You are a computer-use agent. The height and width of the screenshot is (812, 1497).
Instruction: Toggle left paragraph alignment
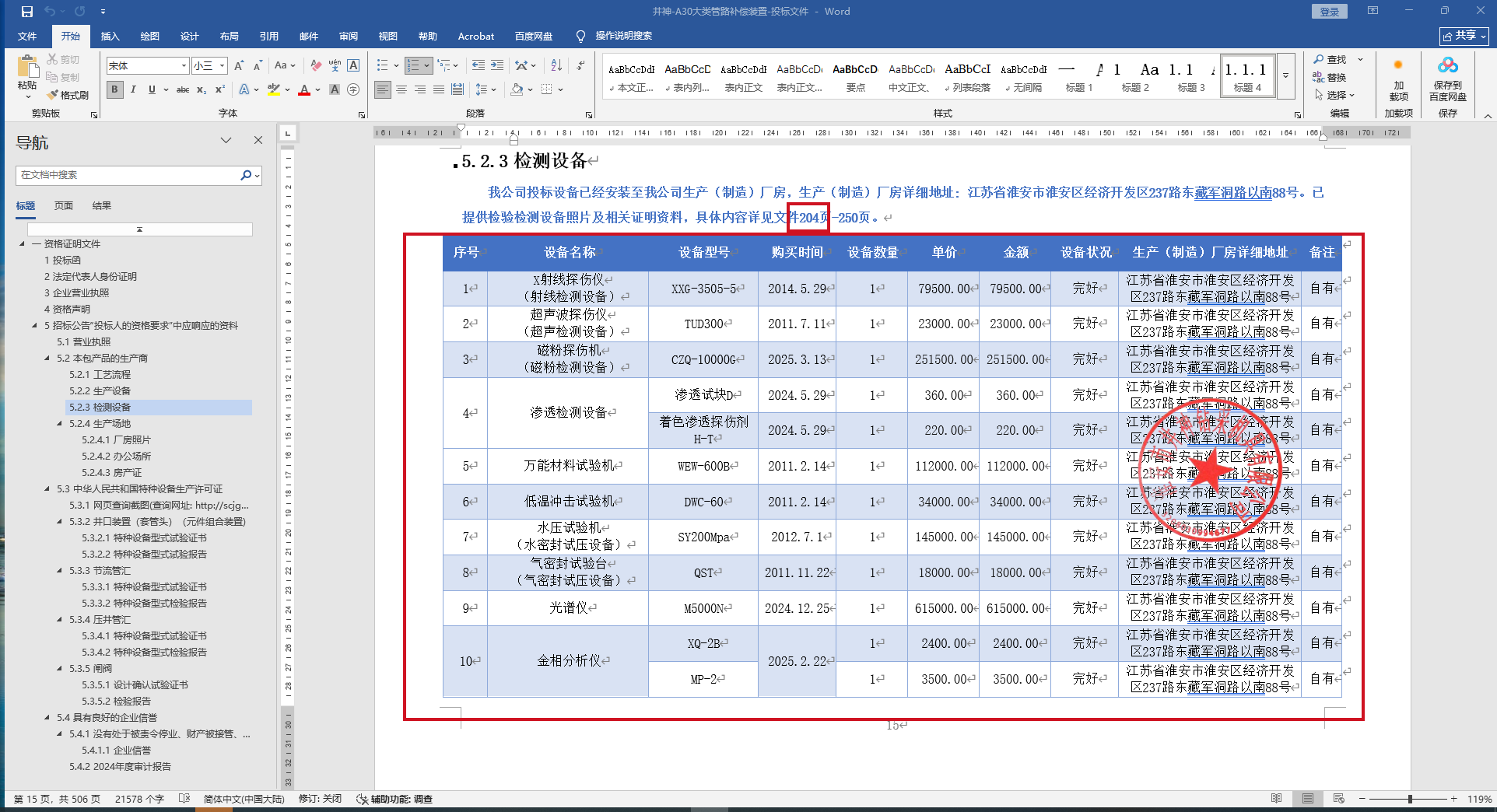click(383, 89)
